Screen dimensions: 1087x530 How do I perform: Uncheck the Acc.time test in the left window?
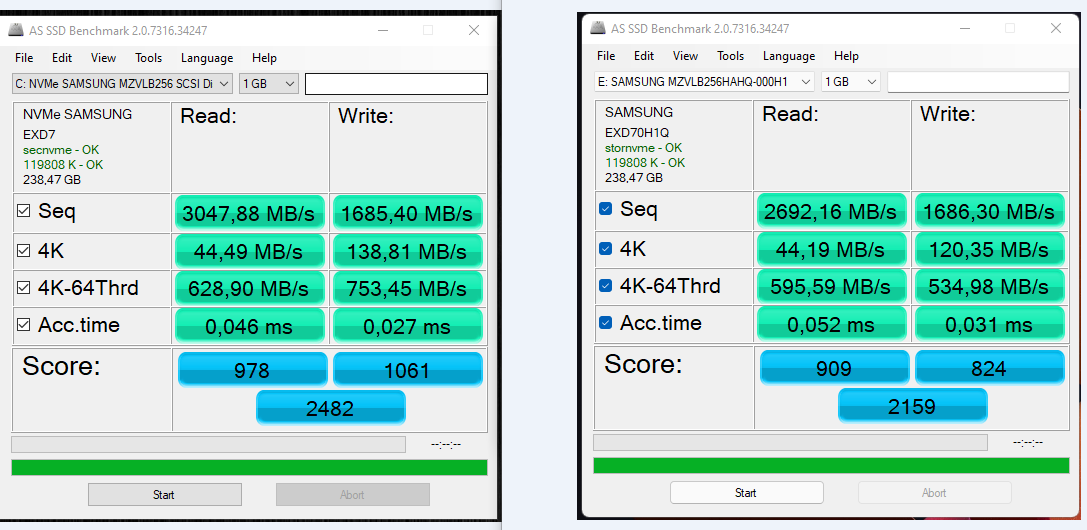coord(24,325)
